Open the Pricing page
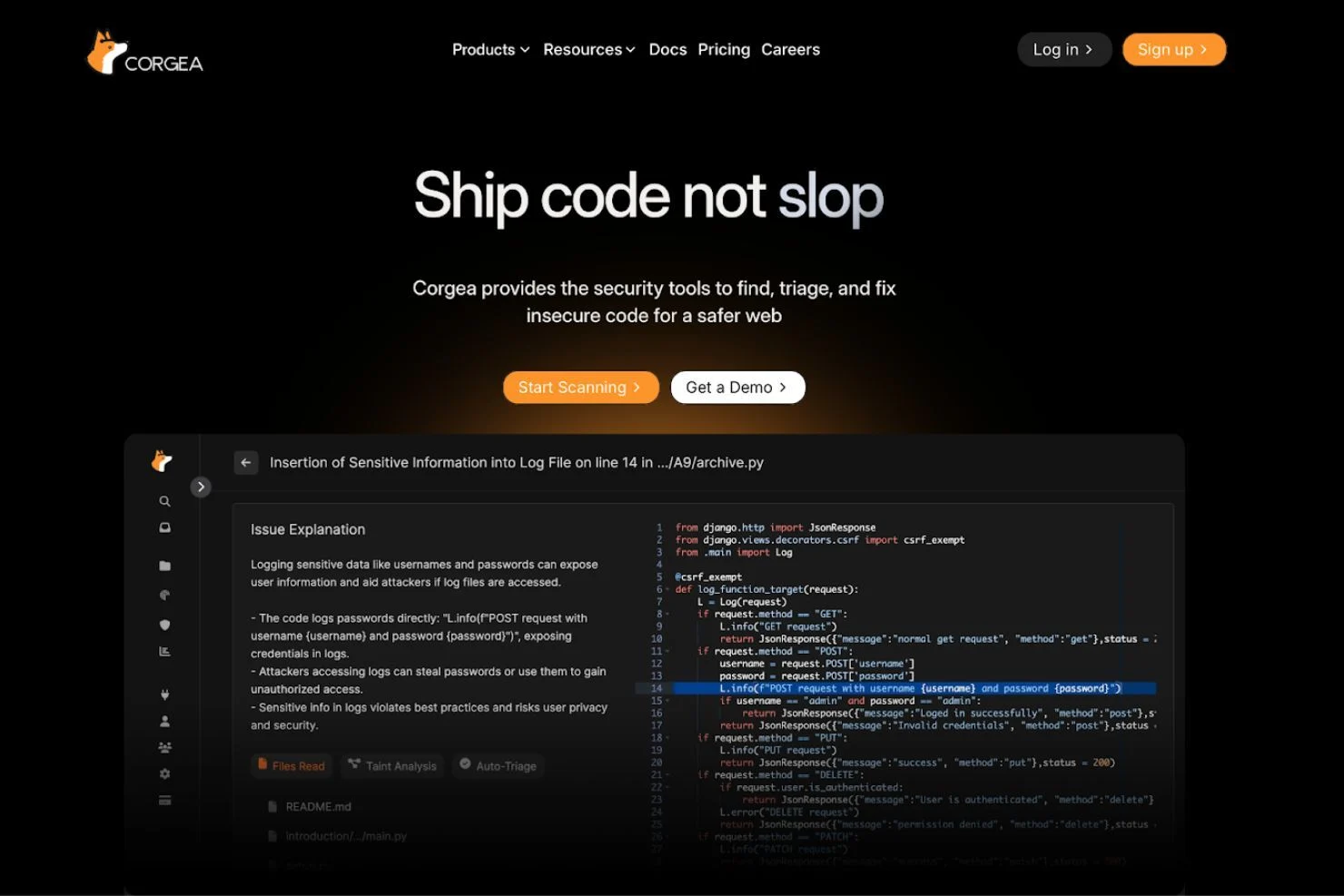The width and height of the screenshot is (1344, 896). pos(724,50)
